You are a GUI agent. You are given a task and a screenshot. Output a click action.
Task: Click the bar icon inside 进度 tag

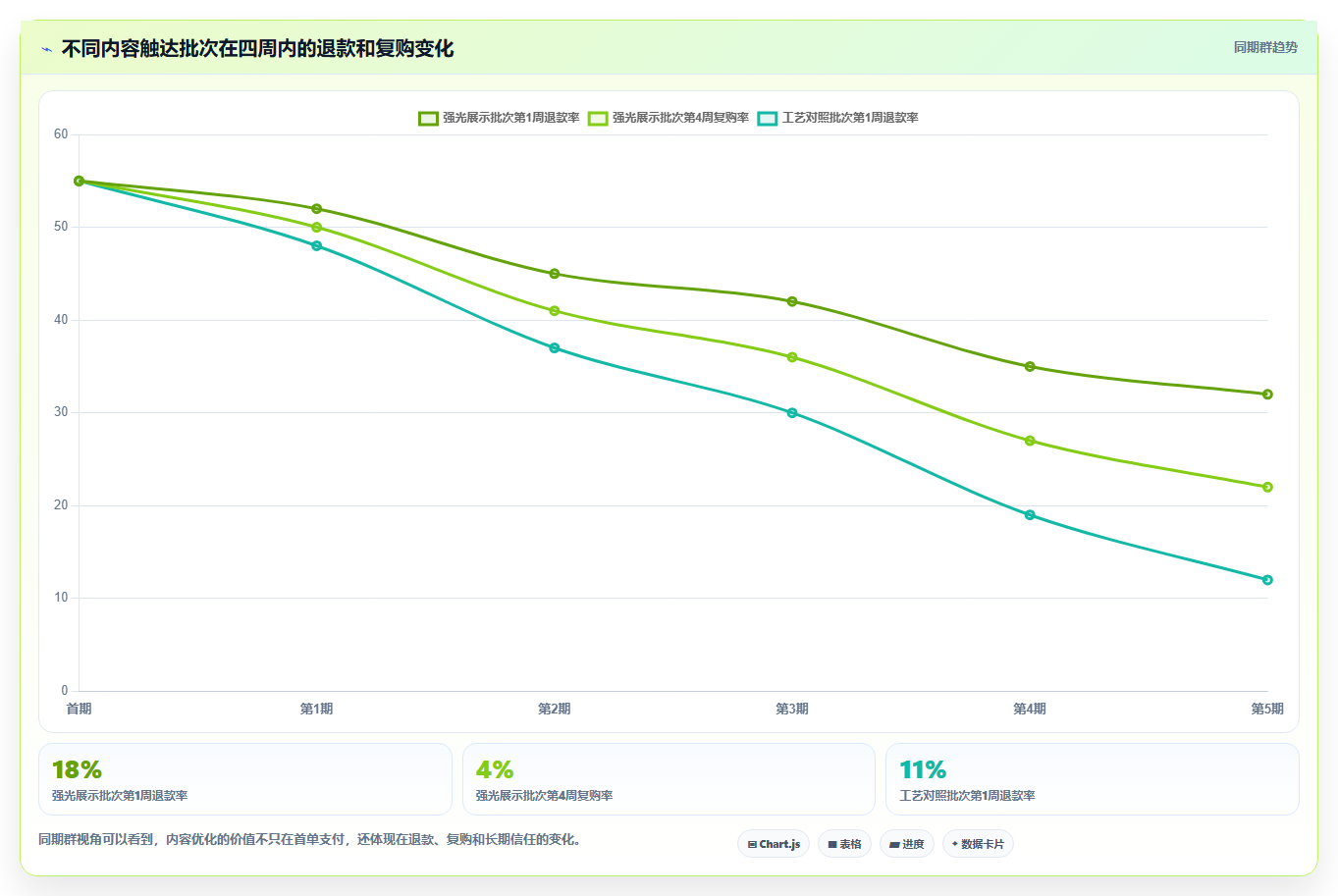point(894,844)
